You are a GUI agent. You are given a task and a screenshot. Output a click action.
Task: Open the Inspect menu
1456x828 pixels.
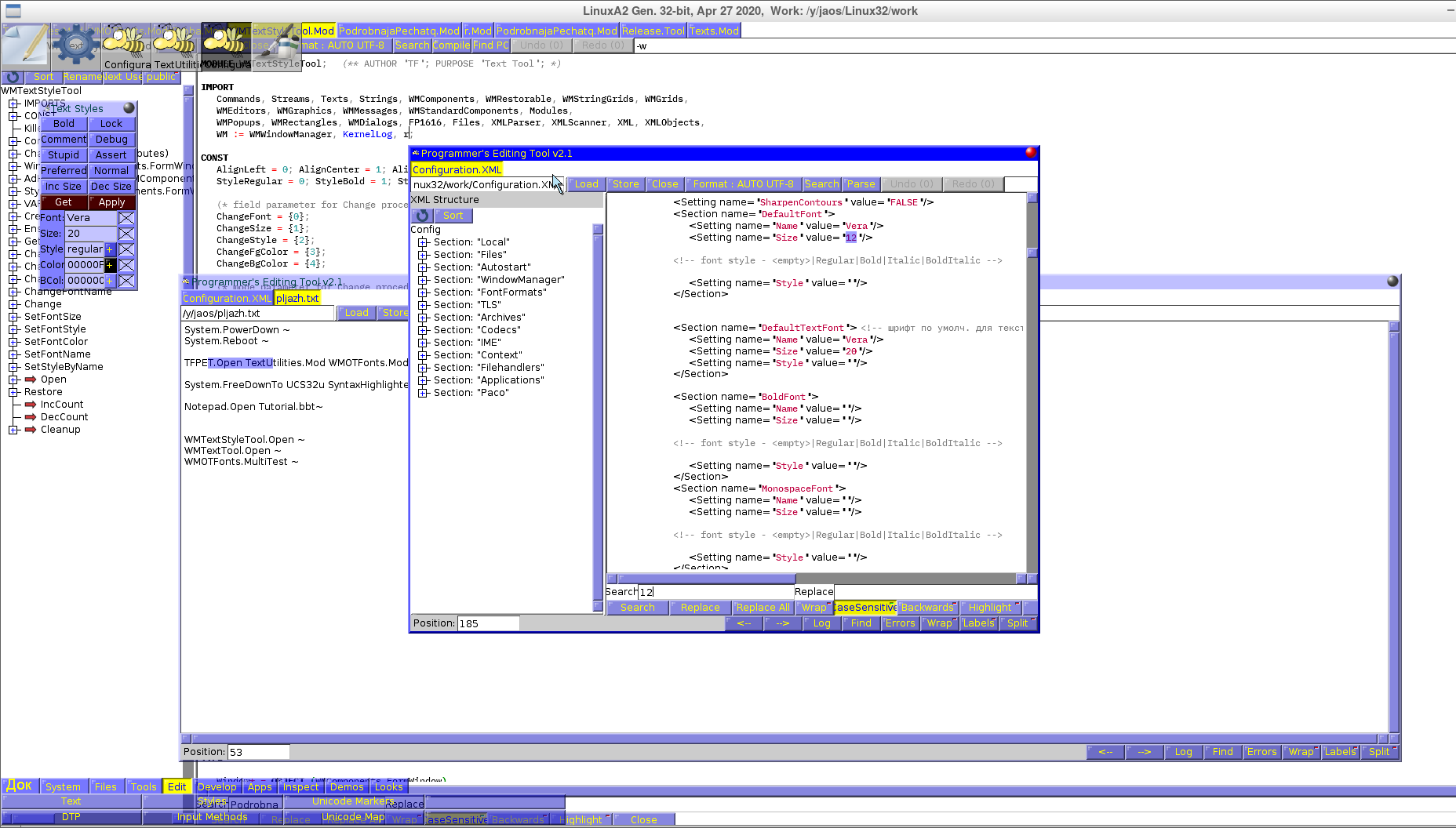click(x=301, y=786)
